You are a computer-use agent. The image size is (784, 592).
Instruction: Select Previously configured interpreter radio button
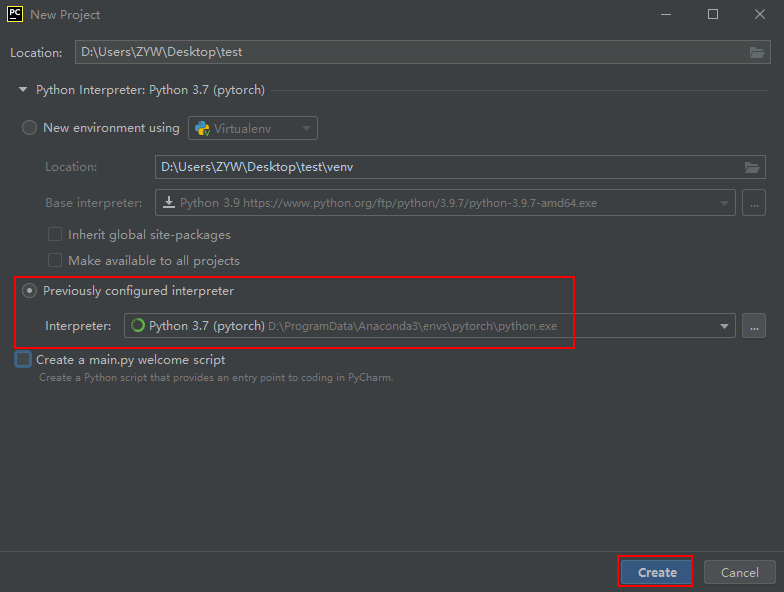(30, 290)
